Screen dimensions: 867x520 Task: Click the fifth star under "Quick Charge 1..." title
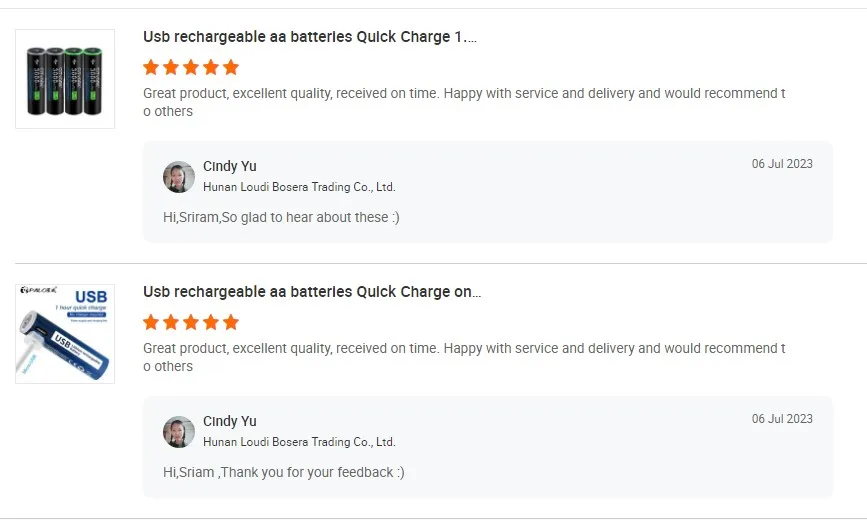click(231, 67)
